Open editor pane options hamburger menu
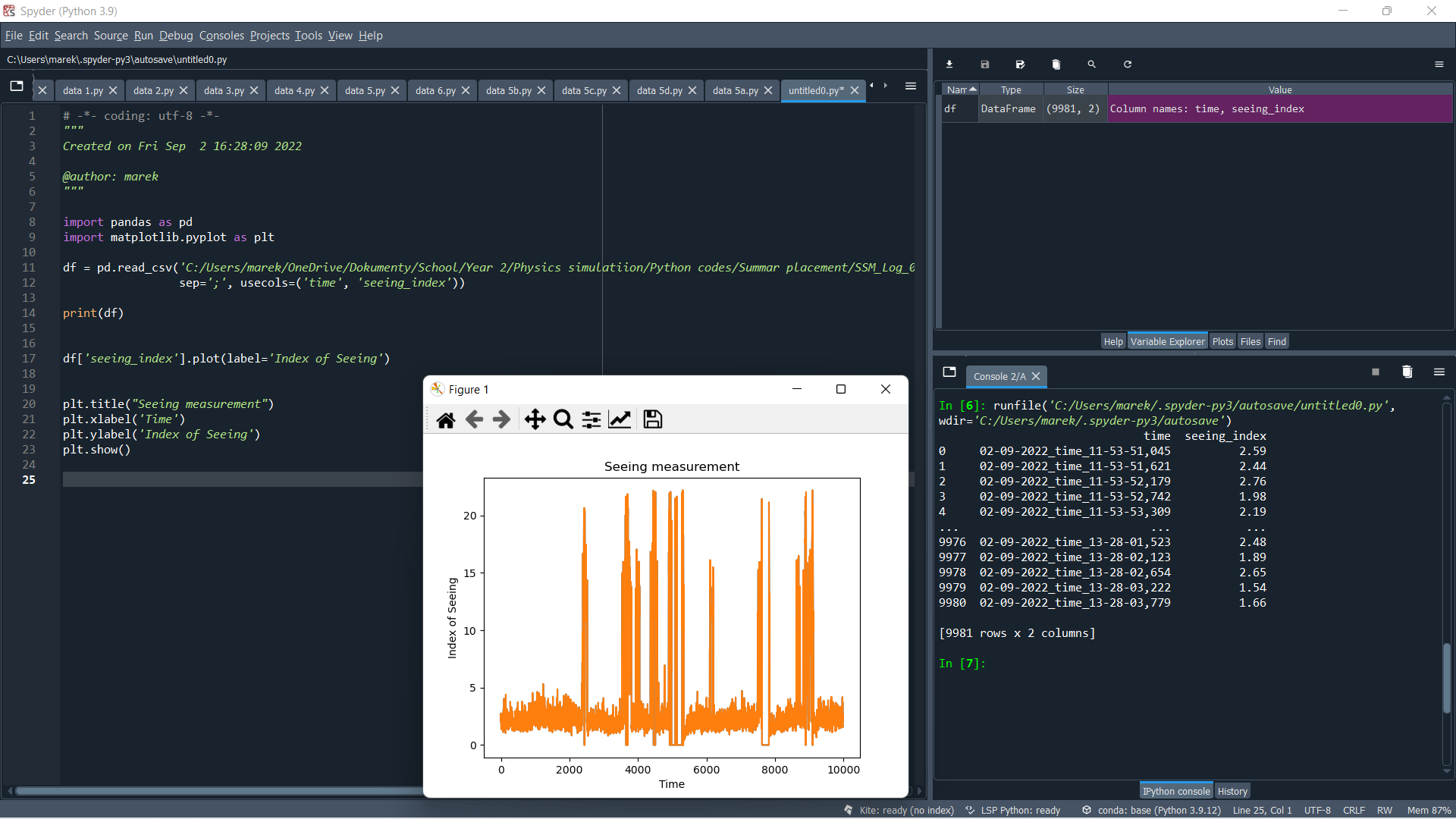1456x819 pixels. coord(911,86)
